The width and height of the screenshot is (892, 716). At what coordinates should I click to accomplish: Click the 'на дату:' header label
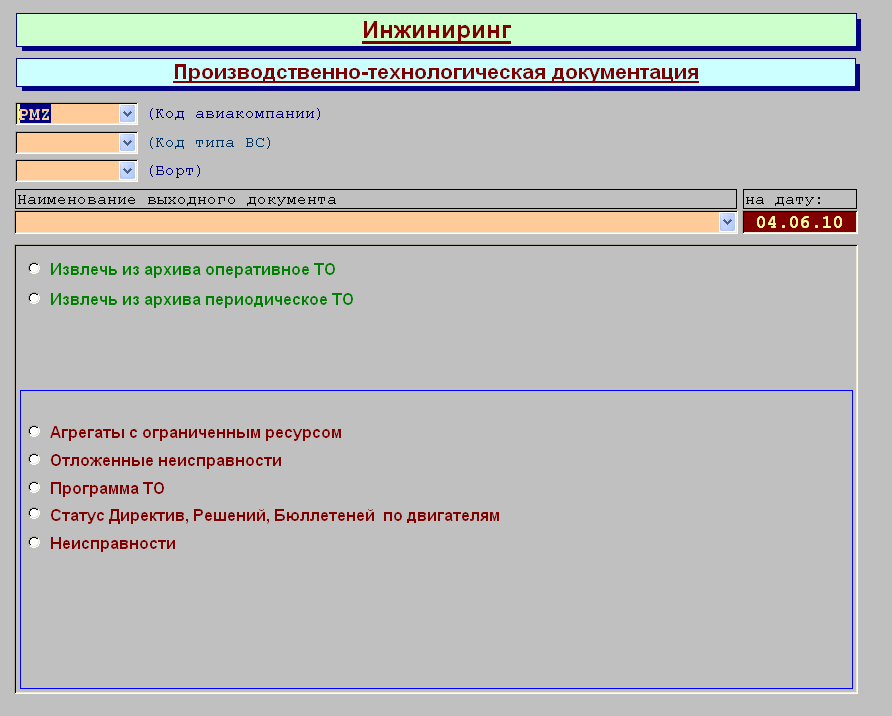point(799,199)
